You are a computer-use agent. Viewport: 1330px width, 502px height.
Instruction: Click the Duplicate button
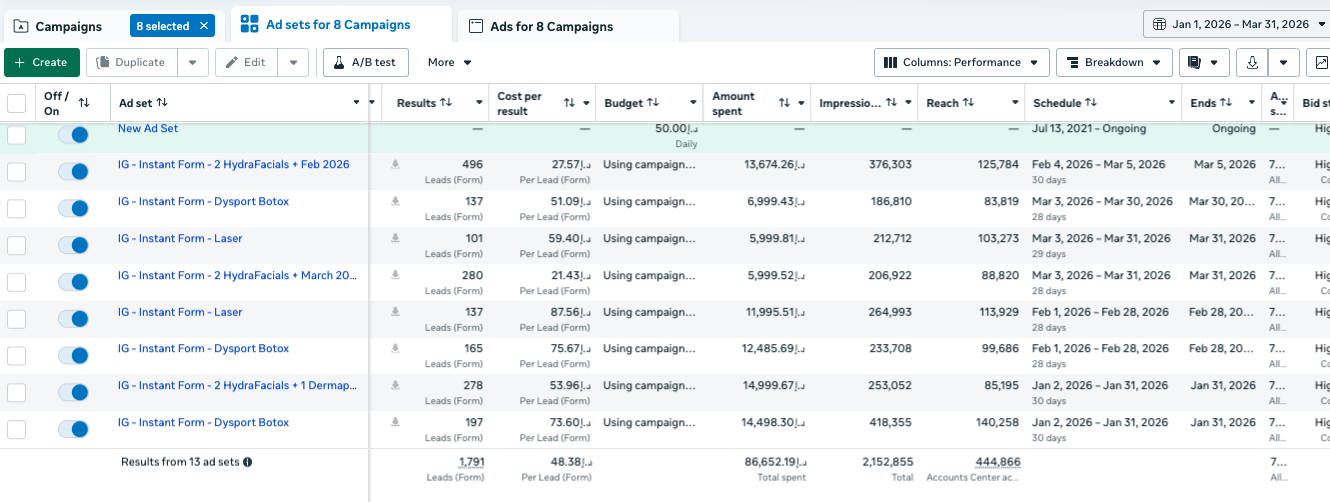(x=132, y=62)
